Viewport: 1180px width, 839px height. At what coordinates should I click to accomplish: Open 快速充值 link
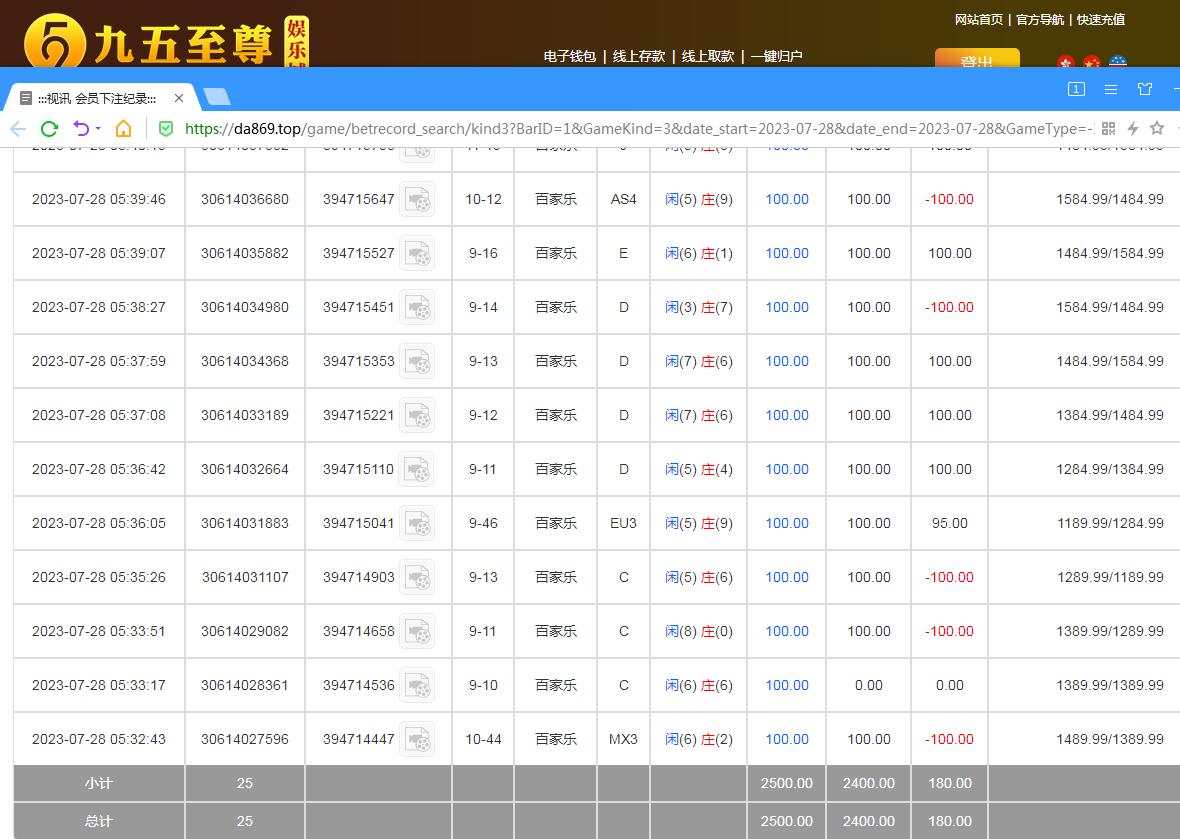click(1101, 20)
